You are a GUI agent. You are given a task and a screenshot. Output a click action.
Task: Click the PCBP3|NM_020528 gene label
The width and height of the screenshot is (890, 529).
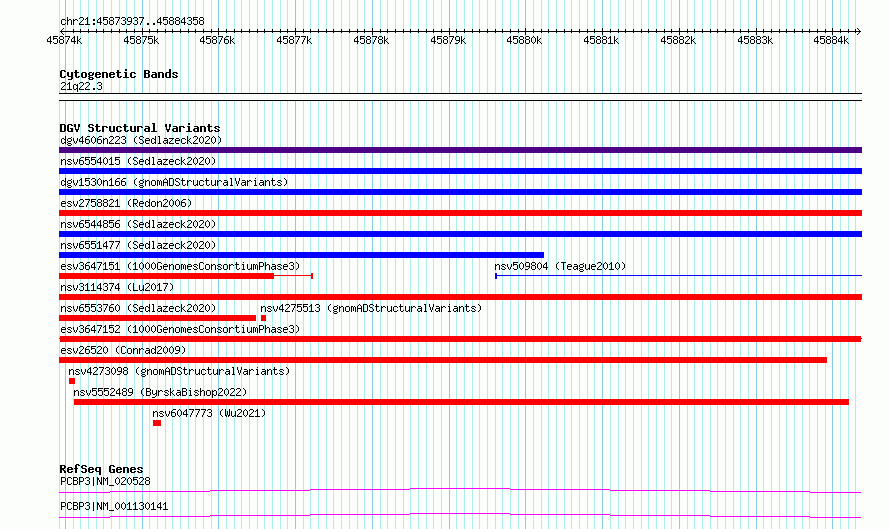(105, 481)
